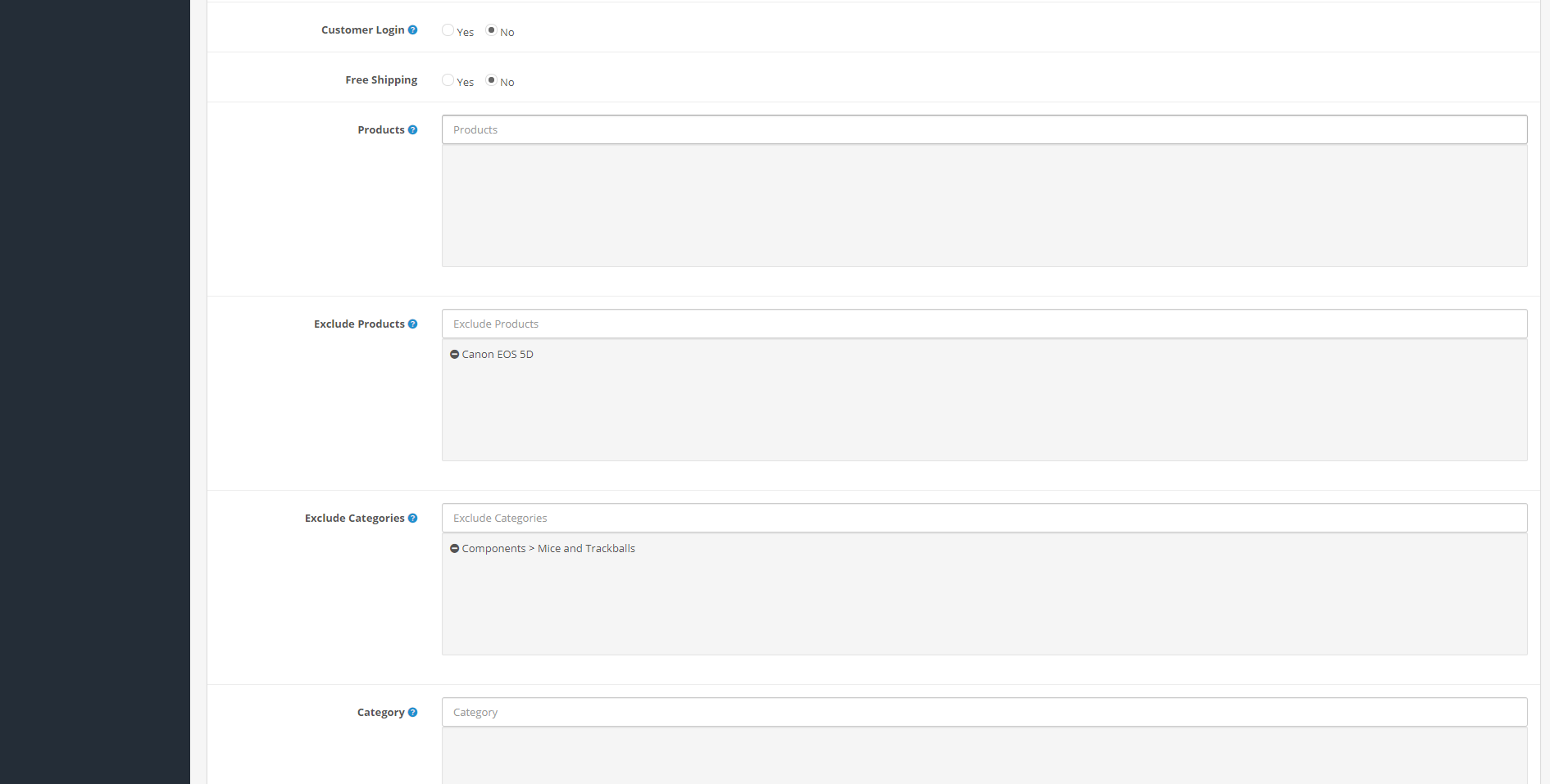1550x784 pixels.
Task: Remove Mice and Trackballs excluded category
Action: 454,549
